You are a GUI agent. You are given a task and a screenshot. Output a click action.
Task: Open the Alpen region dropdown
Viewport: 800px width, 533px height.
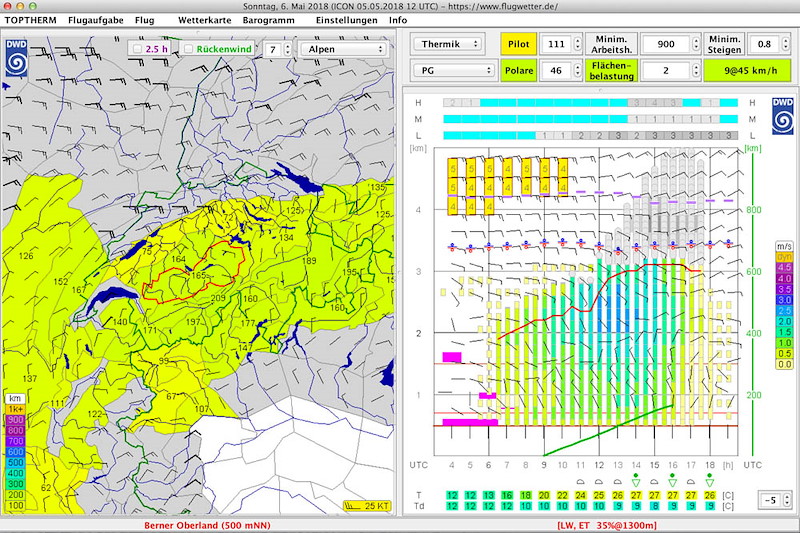[x=343, y=49]
